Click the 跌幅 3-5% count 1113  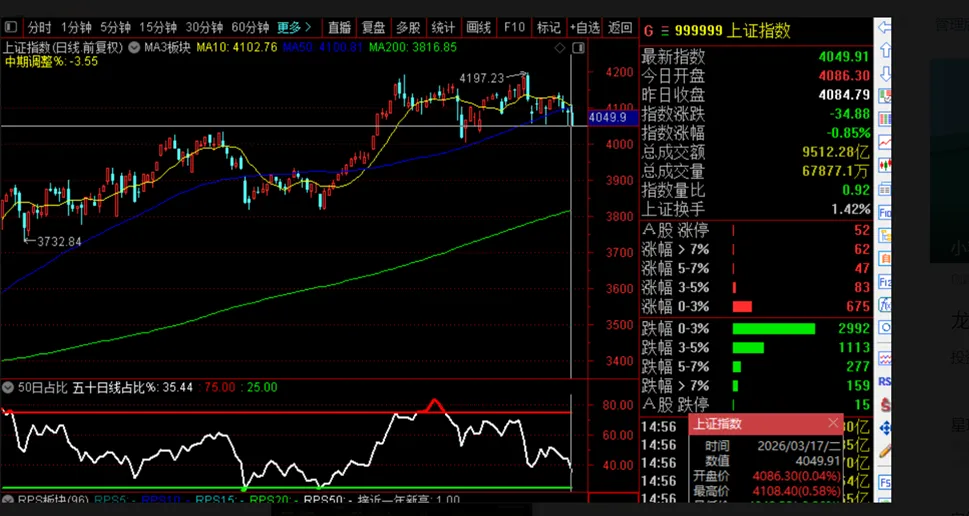[x=854, y=347]
